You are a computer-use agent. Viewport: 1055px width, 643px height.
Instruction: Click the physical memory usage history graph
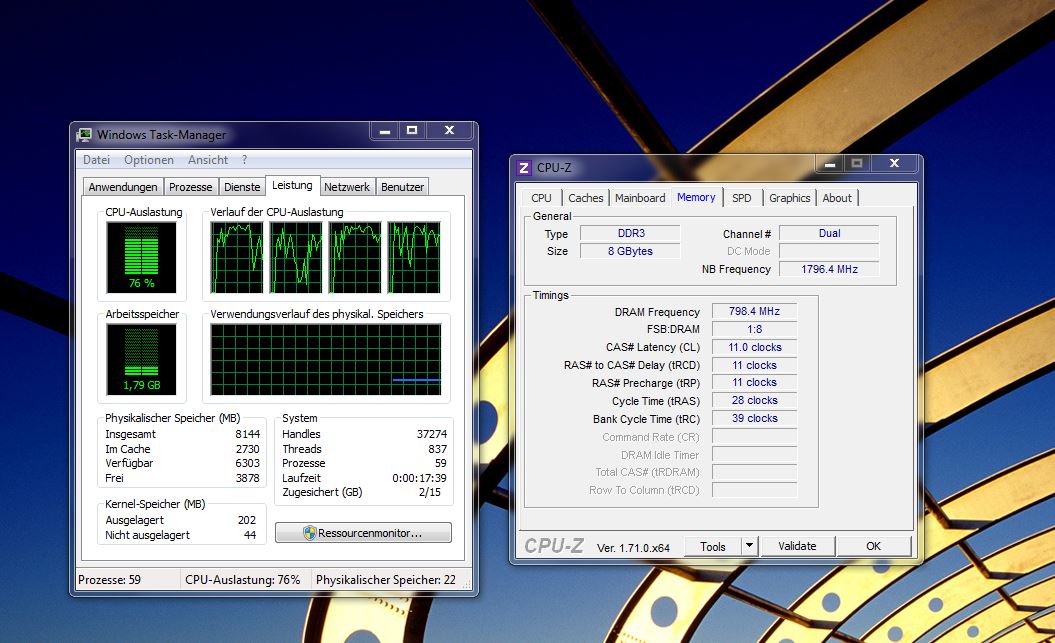click(326, 359)
